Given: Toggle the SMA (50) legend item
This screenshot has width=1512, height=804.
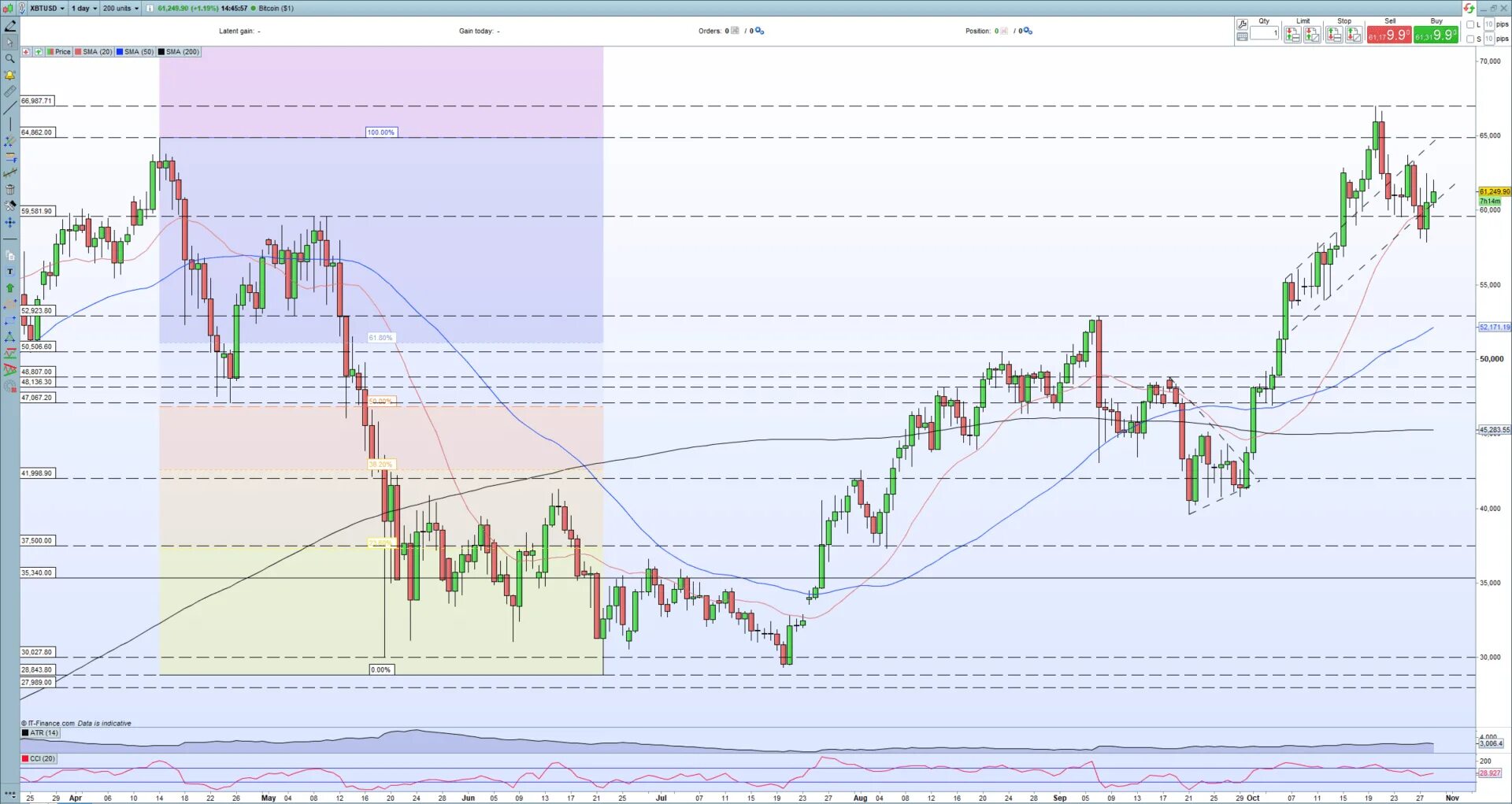Looking at the screenshot, I should pos(135,52).
